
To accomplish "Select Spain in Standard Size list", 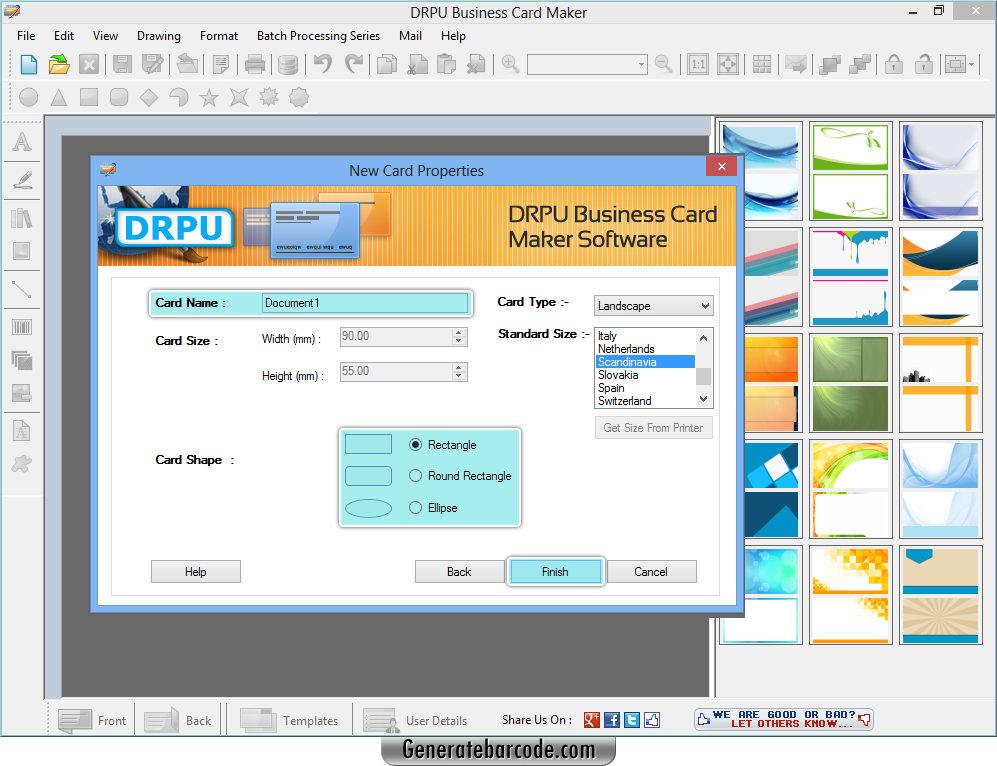I will (x=646, y=388).
